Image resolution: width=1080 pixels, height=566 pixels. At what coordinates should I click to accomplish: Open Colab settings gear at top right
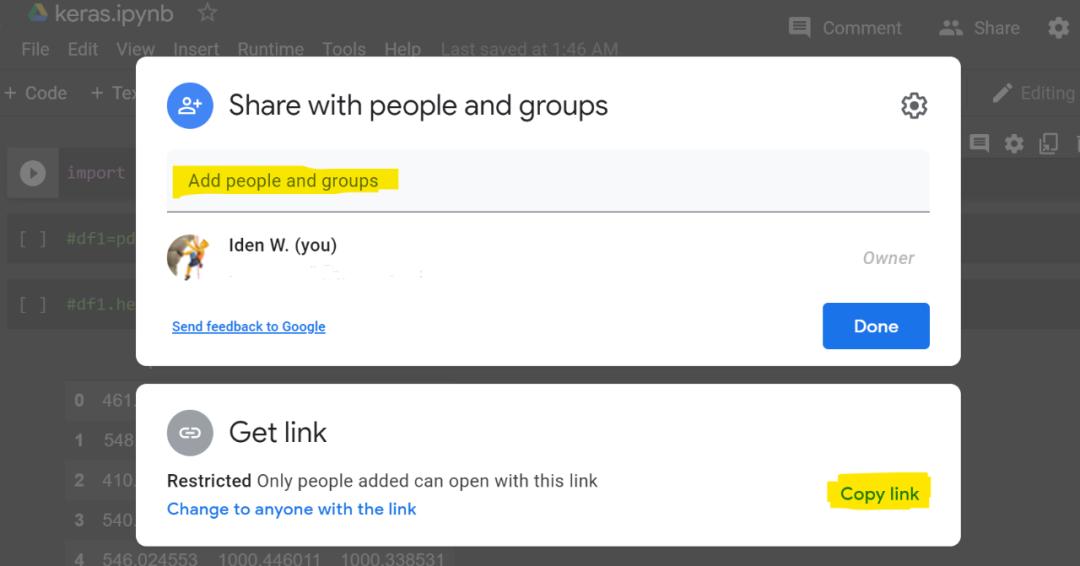1059,28
